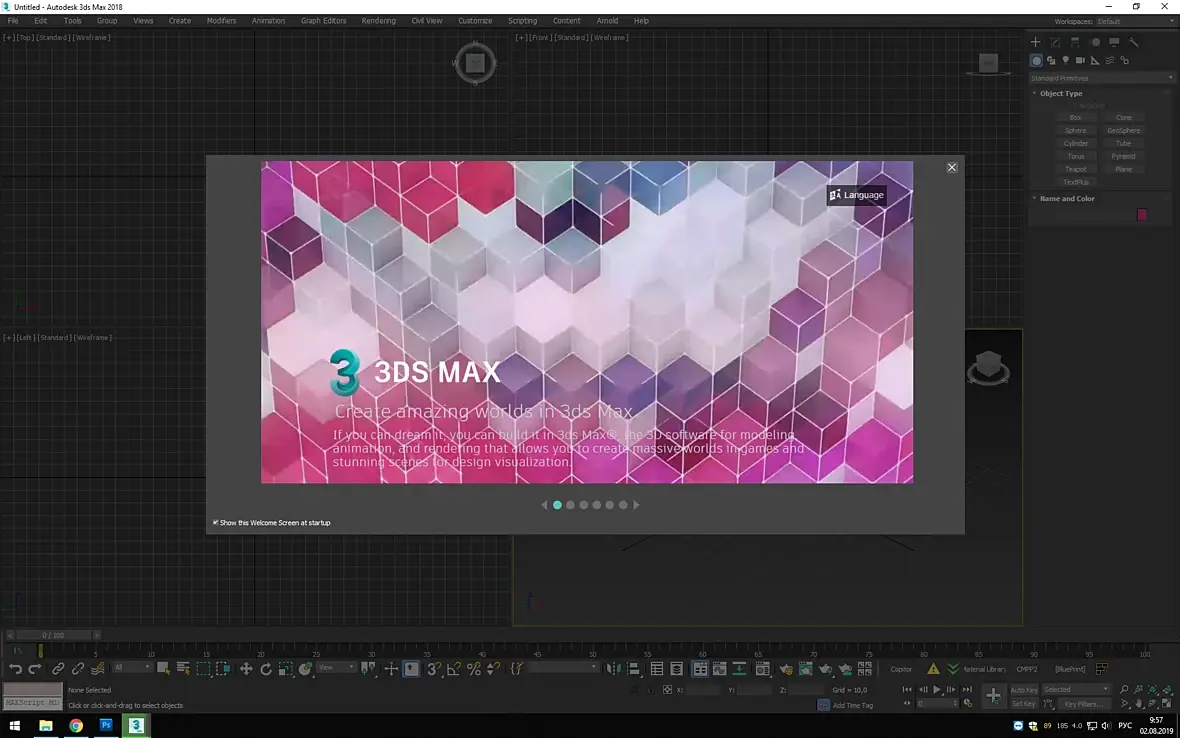Open the Modifiers menu

coord(221,21)
